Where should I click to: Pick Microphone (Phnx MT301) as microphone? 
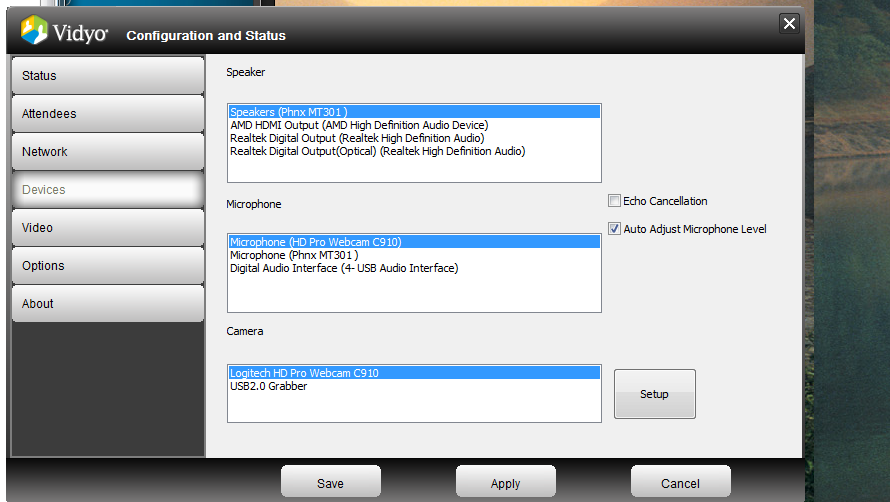(x=294, y=255)
